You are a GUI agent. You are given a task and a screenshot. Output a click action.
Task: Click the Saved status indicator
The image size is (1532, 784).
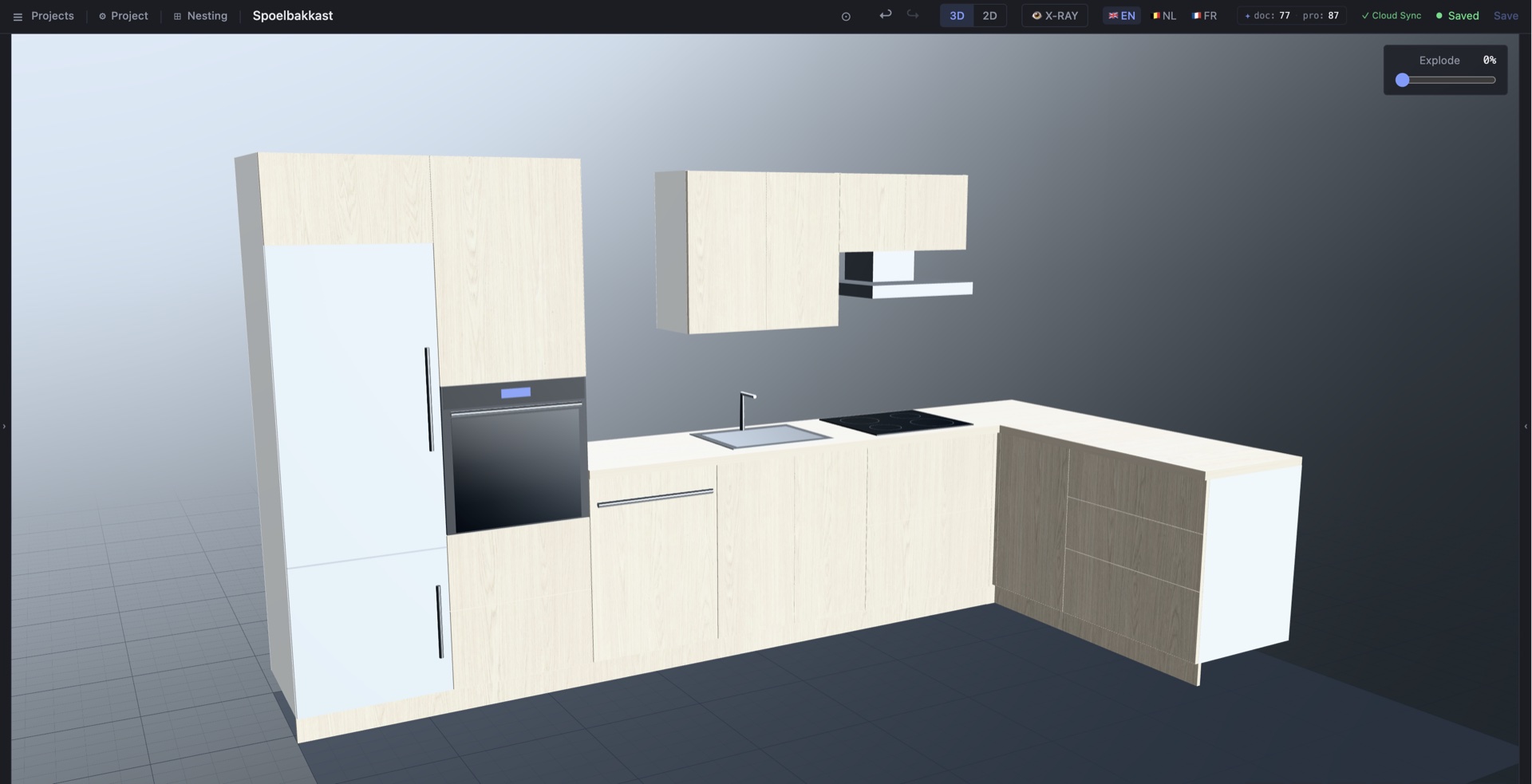pos(1457,16)
